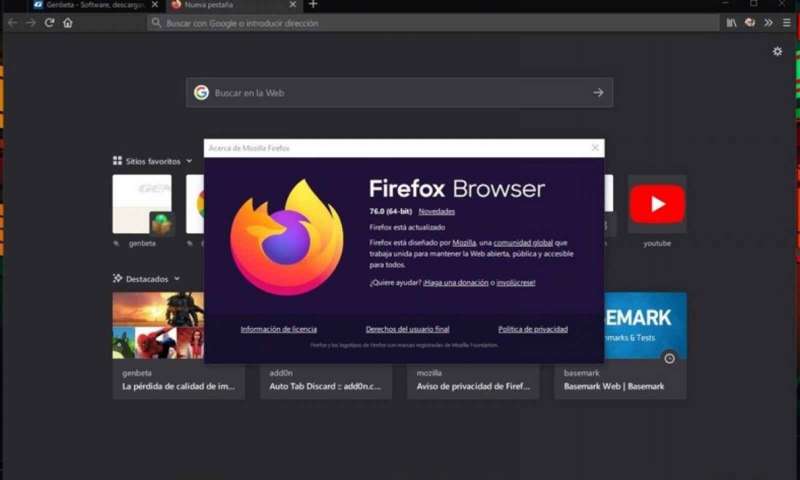Close the 'Nueva pestaña' tab
Image resolution: width=800 pixels, height=480 pixels.
[x=292, y=5]
